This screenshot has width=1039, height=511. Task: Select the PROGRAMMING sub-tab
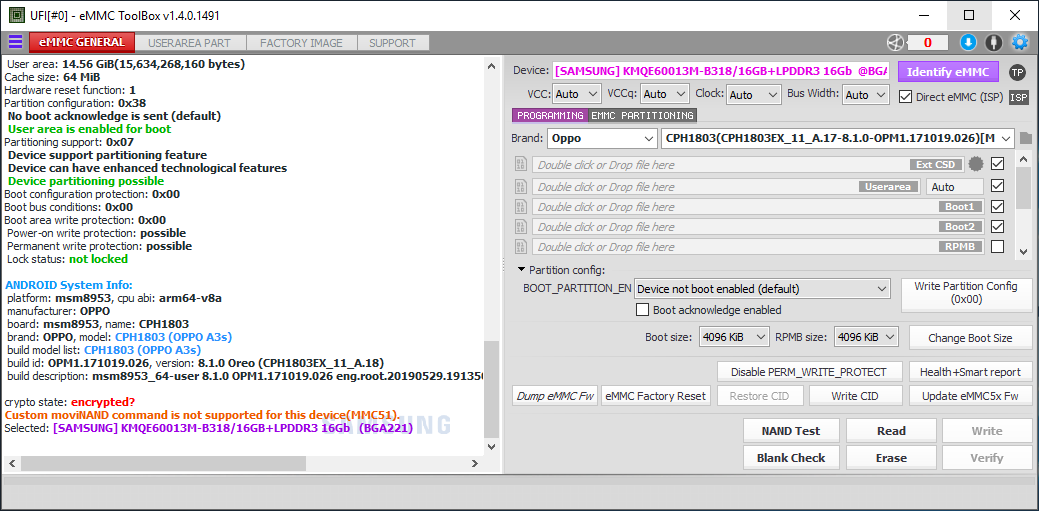click(550, 115)
